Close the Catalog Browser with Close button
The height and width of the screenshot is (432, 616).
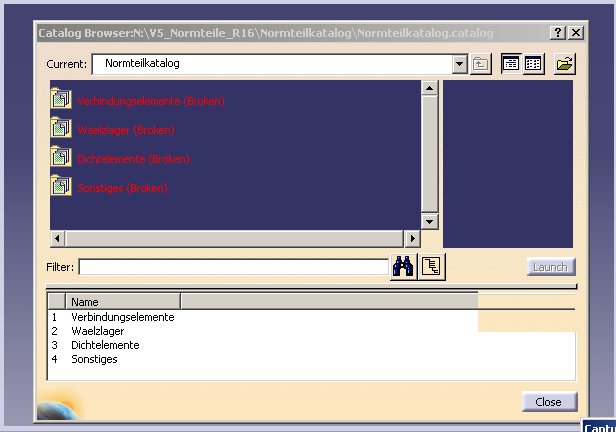(x=550, y=402)
